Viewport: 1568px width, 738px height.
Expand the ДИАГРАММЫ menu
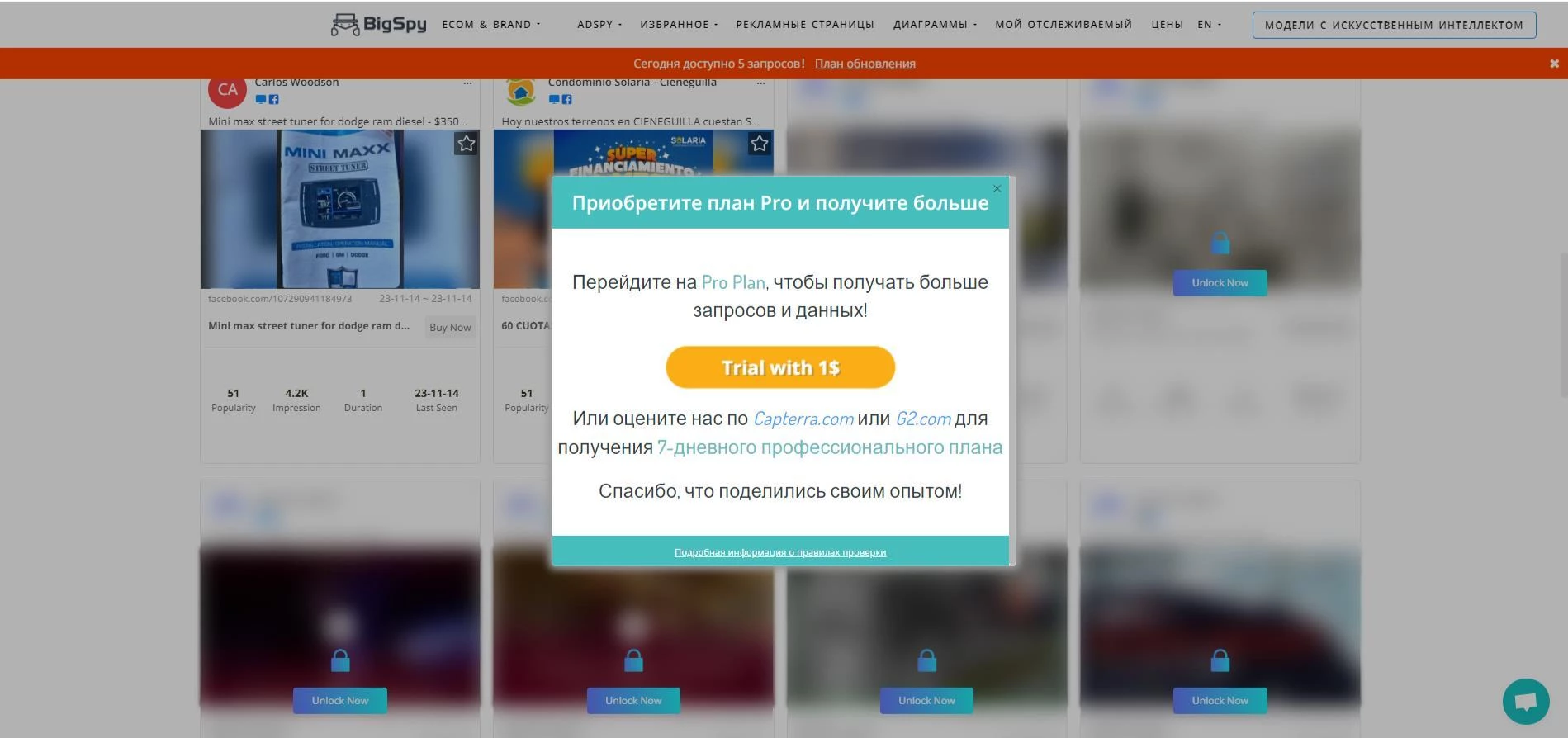click(x=935, y=25)
